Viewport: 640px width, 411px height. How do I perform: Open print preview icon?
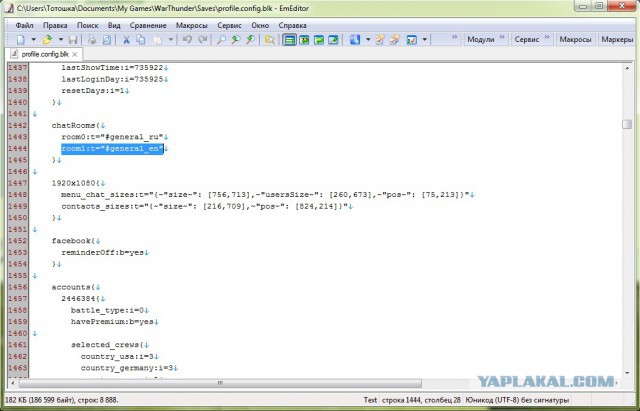[x=107, y=40]
